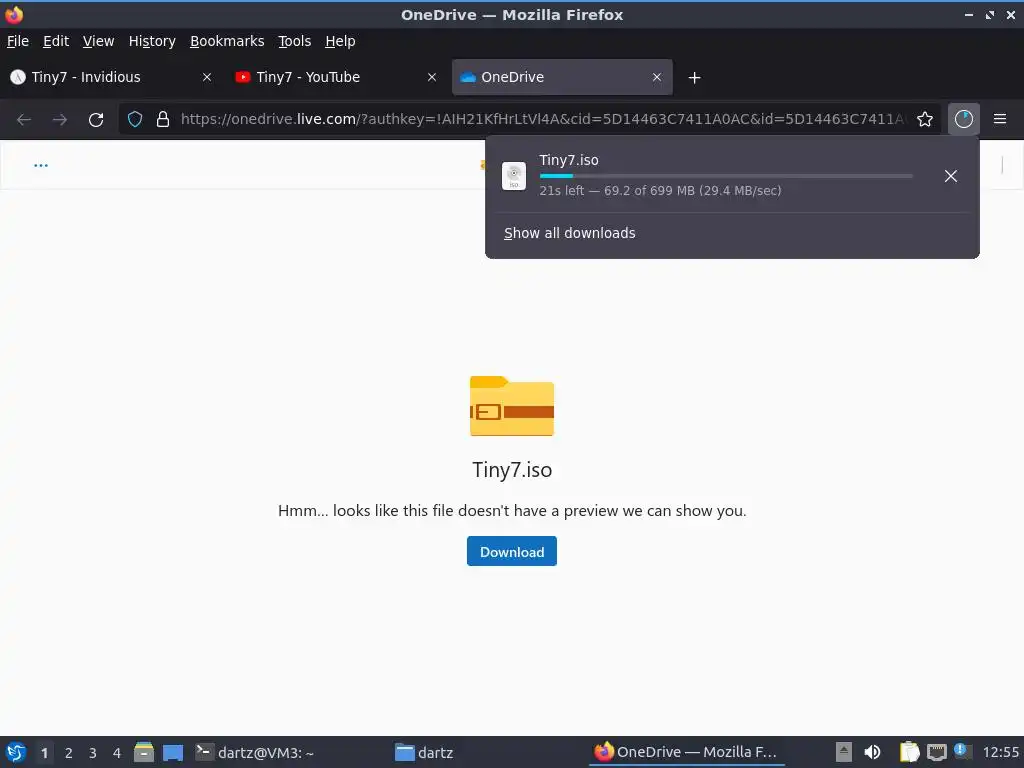Screen dimensions: 1024x768
Task: Cancel the Tiny7.iso download with the X
Action: pyautogui.click(x=951, y=176)
